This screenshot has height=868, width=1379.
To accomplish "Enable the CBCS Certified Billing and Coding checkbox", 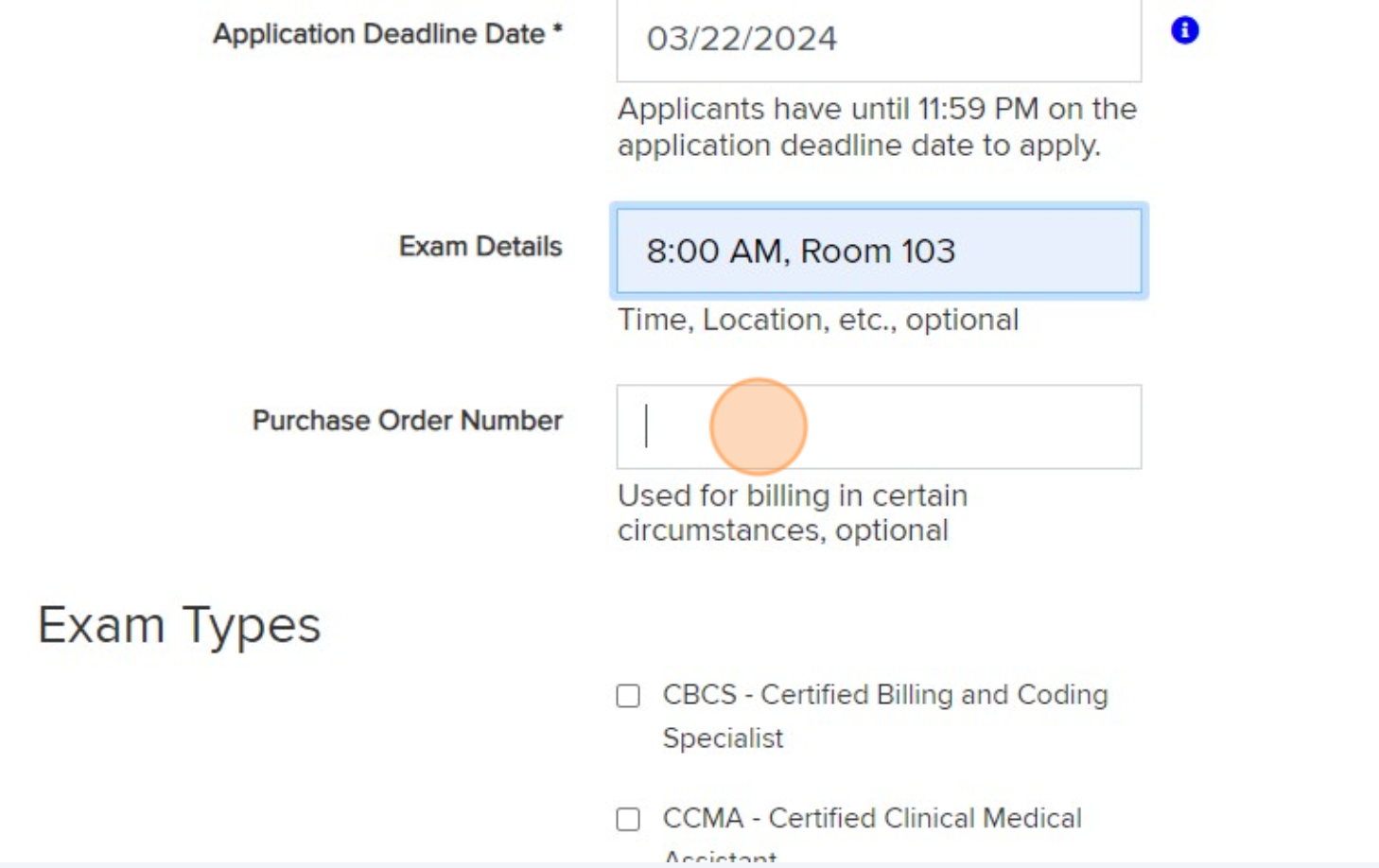I will tap(627, 695).
